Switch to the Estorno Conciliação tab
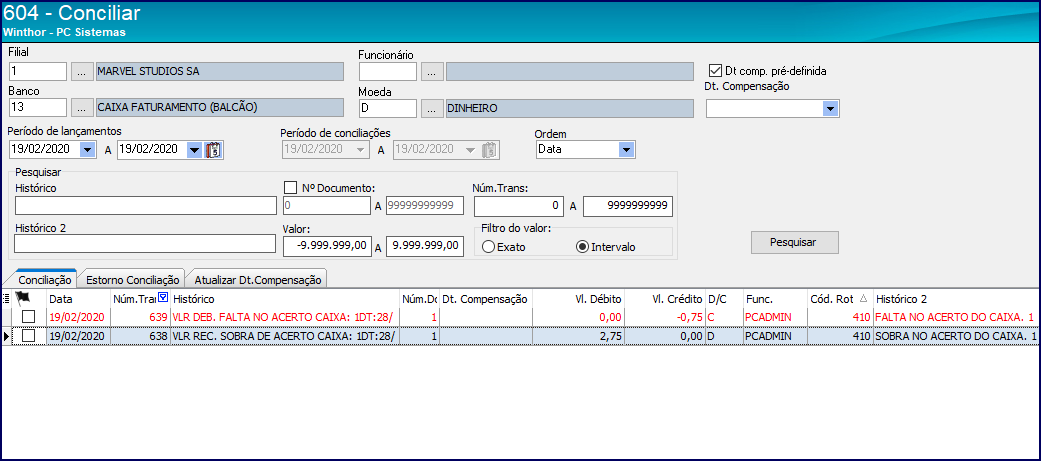The width and height of the screenshot is (1041, 461). pos(132,280)
